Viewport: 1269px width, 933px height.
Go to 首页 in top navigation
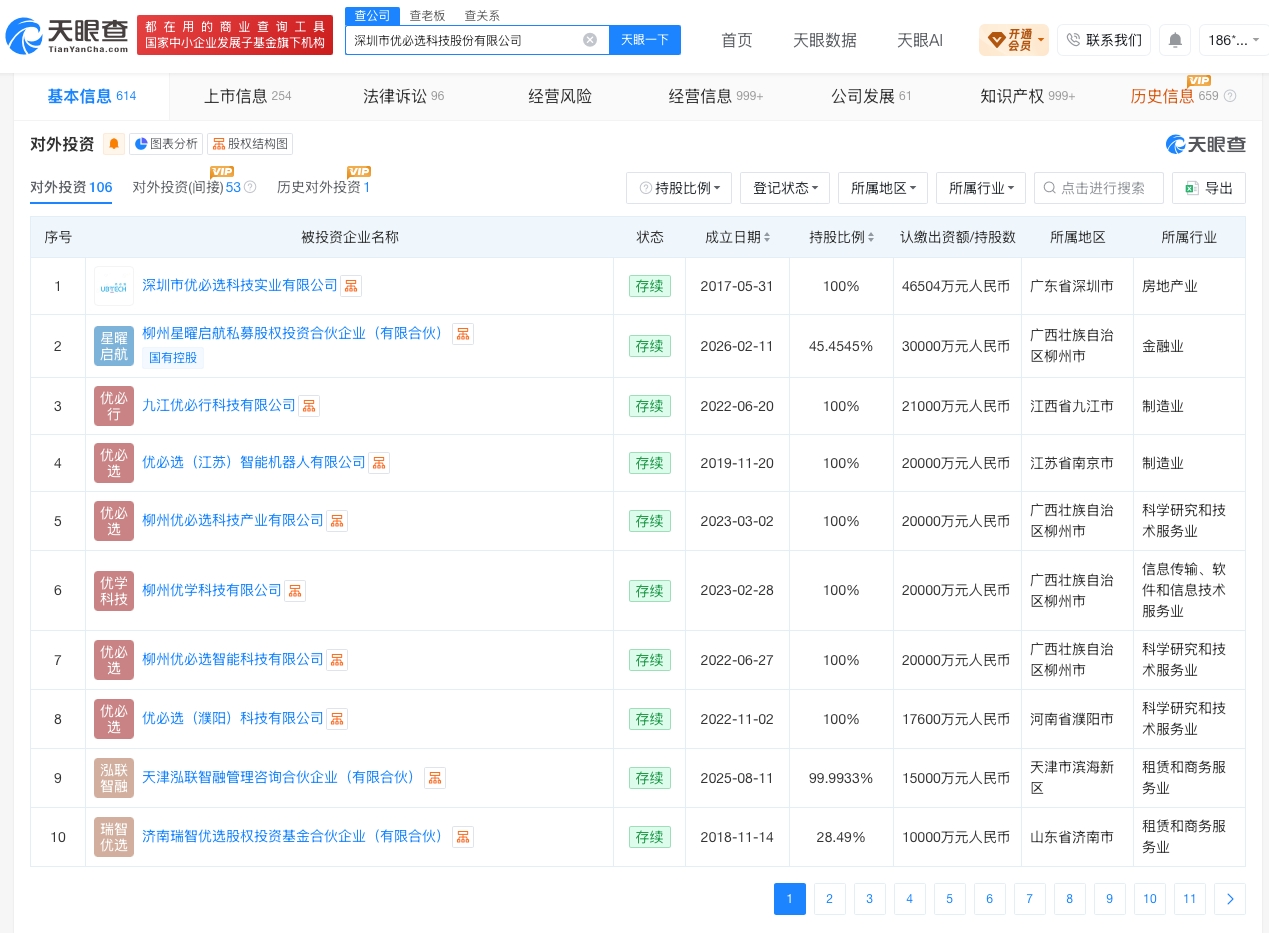pos(737,40)
